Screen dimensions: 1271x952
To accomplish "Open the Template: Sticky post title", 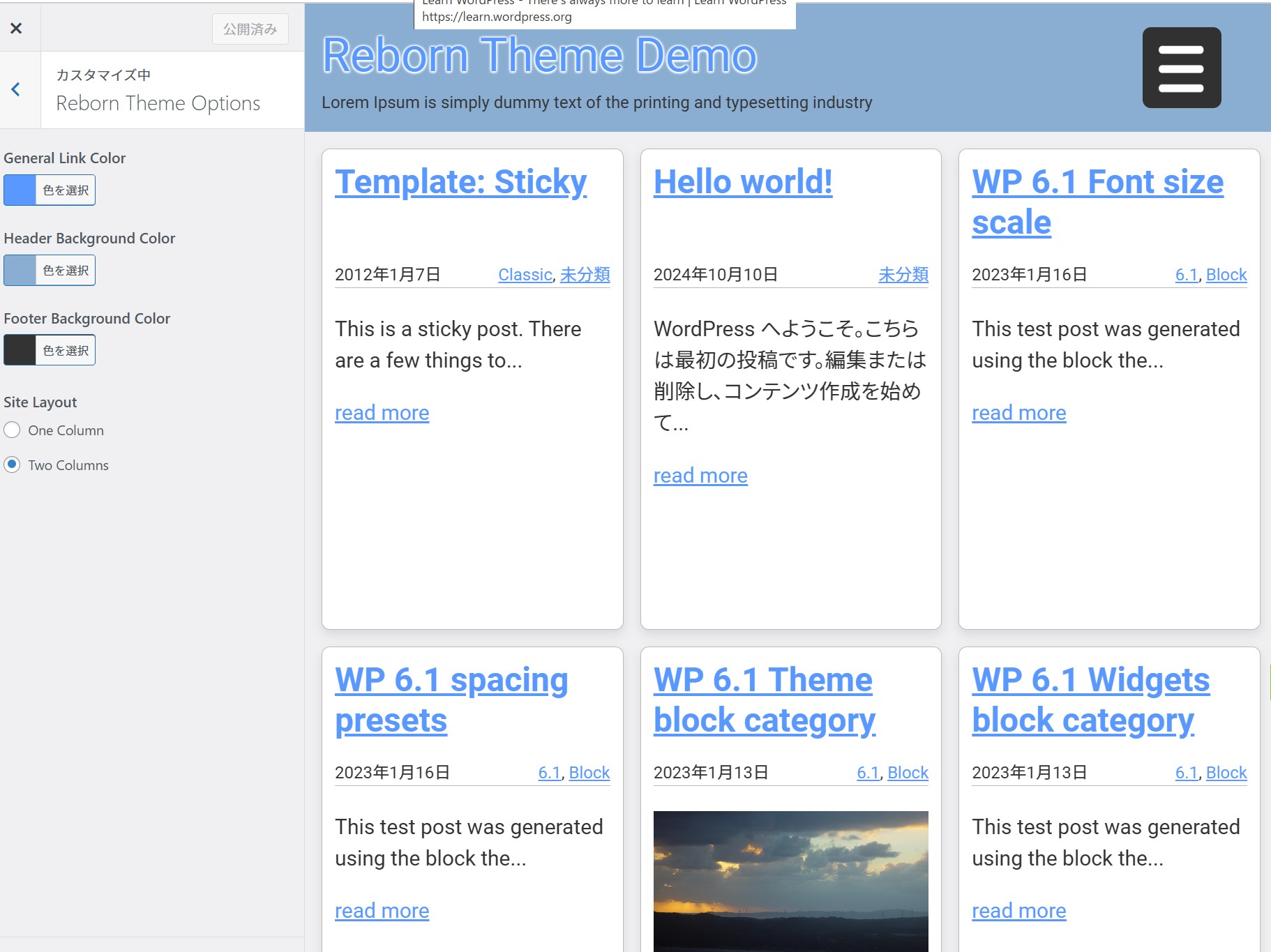I will [460, 182].
